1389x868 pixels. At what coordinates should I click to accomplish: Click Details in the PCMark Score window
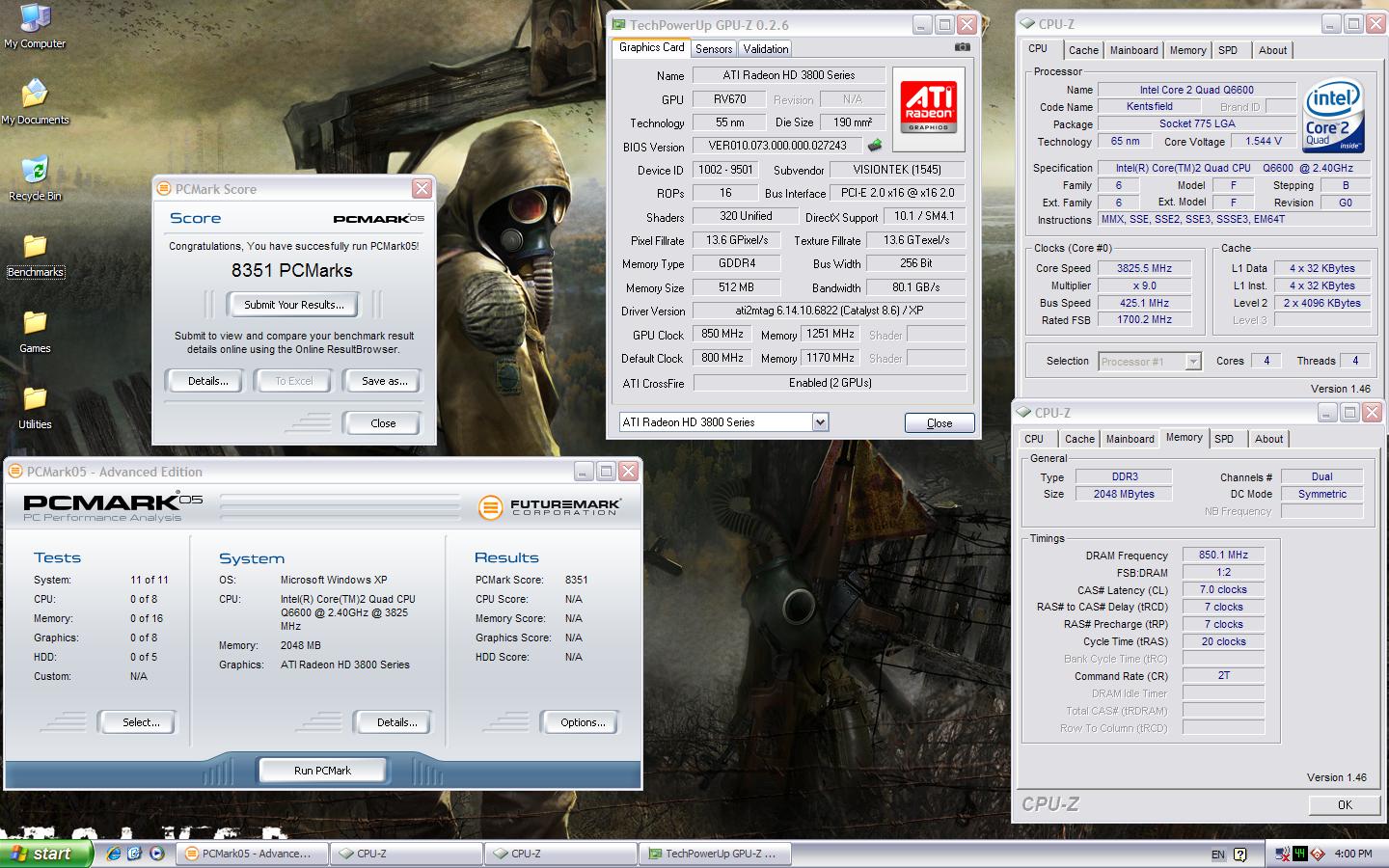[x=208, y=381]
